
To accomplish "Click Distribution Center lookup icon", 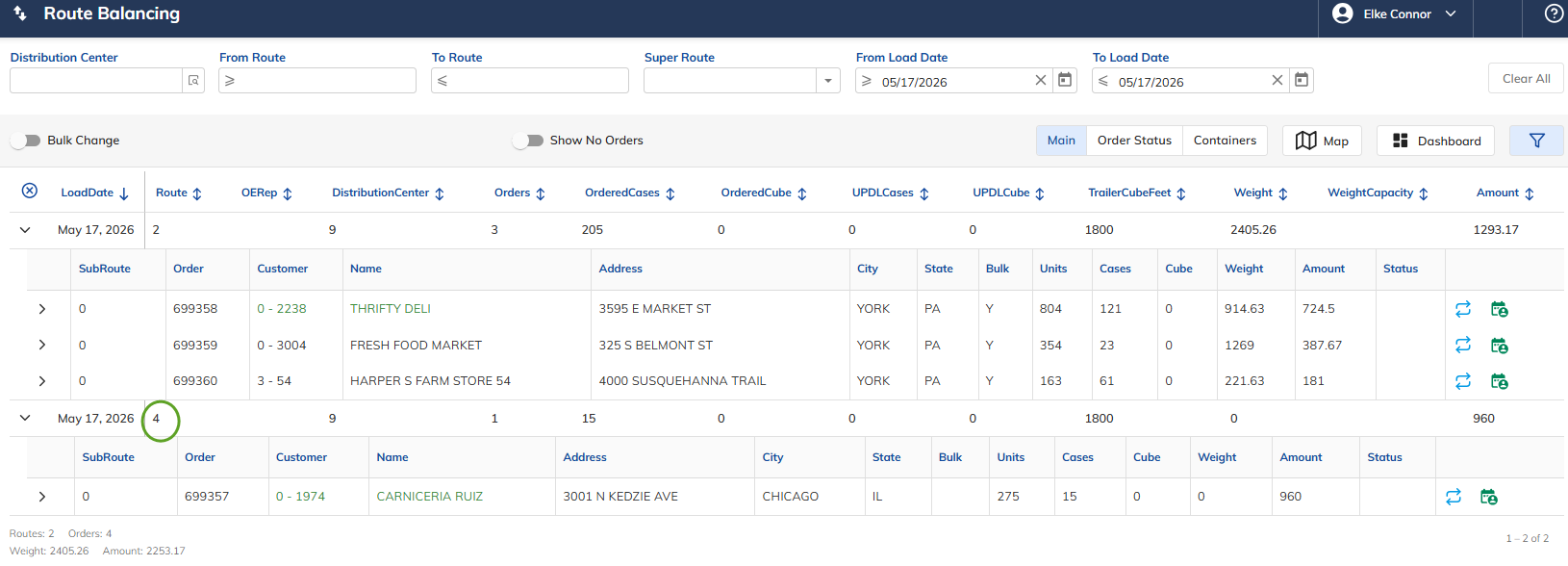I will tap(193, 80).
